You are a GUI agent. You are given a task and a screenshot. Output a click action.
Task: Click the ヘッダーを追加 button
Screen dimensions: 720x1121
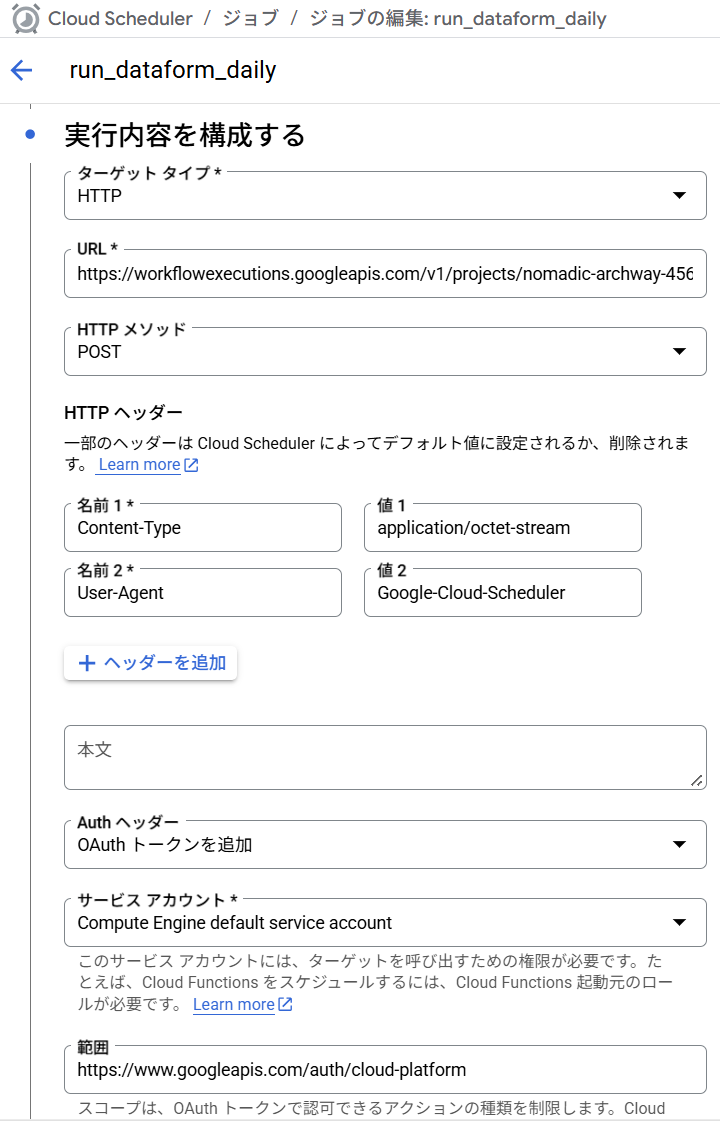(x=150, y=663)
